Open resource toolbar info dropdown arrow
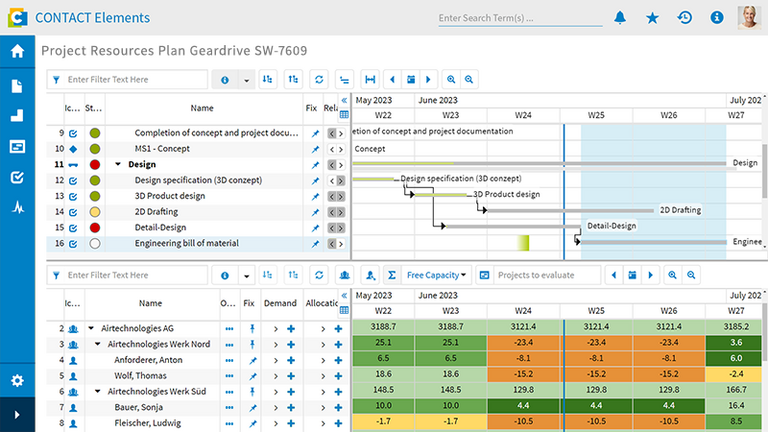Screen dimensions: 768x432 [246, 276]
